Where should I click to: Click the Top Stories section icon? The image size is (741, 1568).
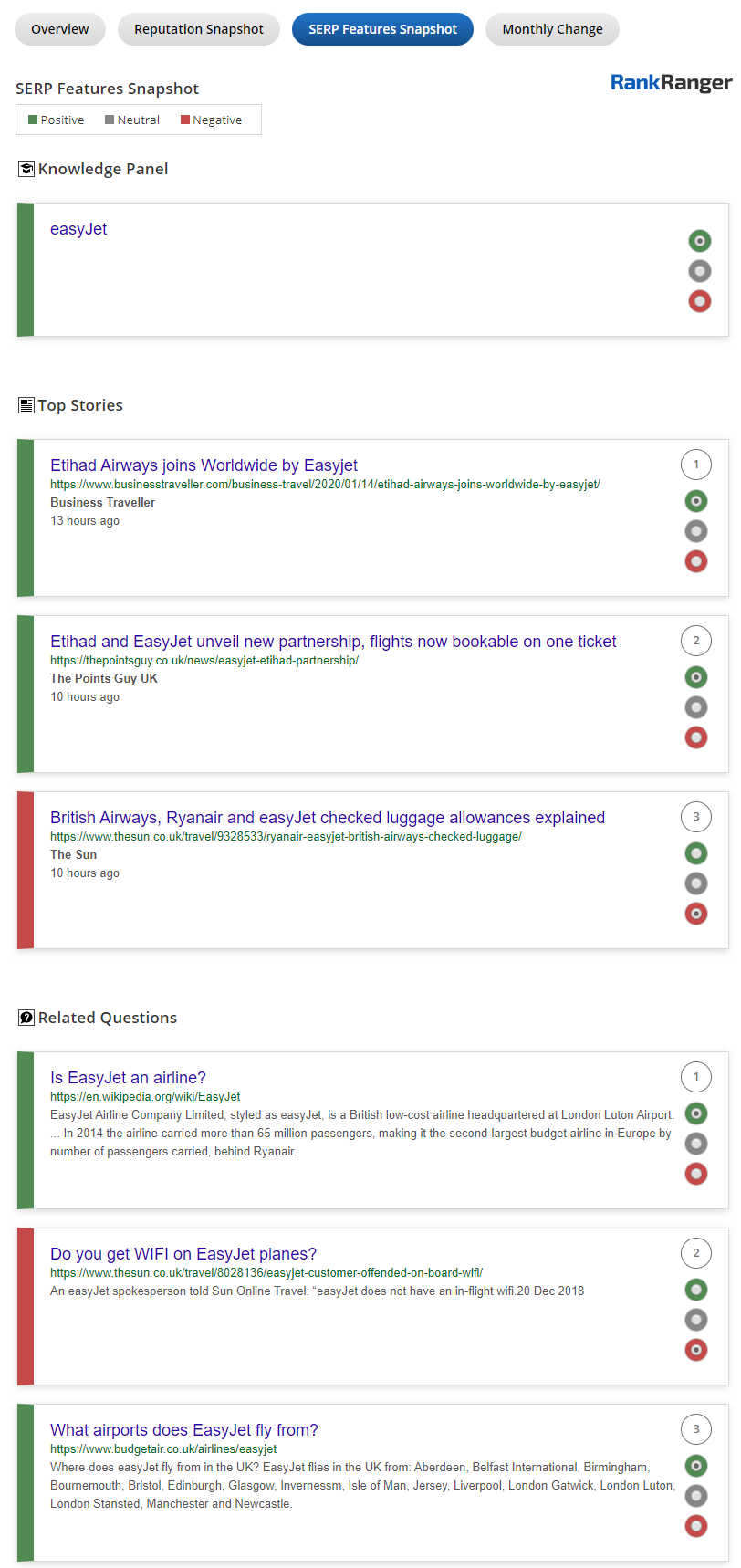pos(26,405)
